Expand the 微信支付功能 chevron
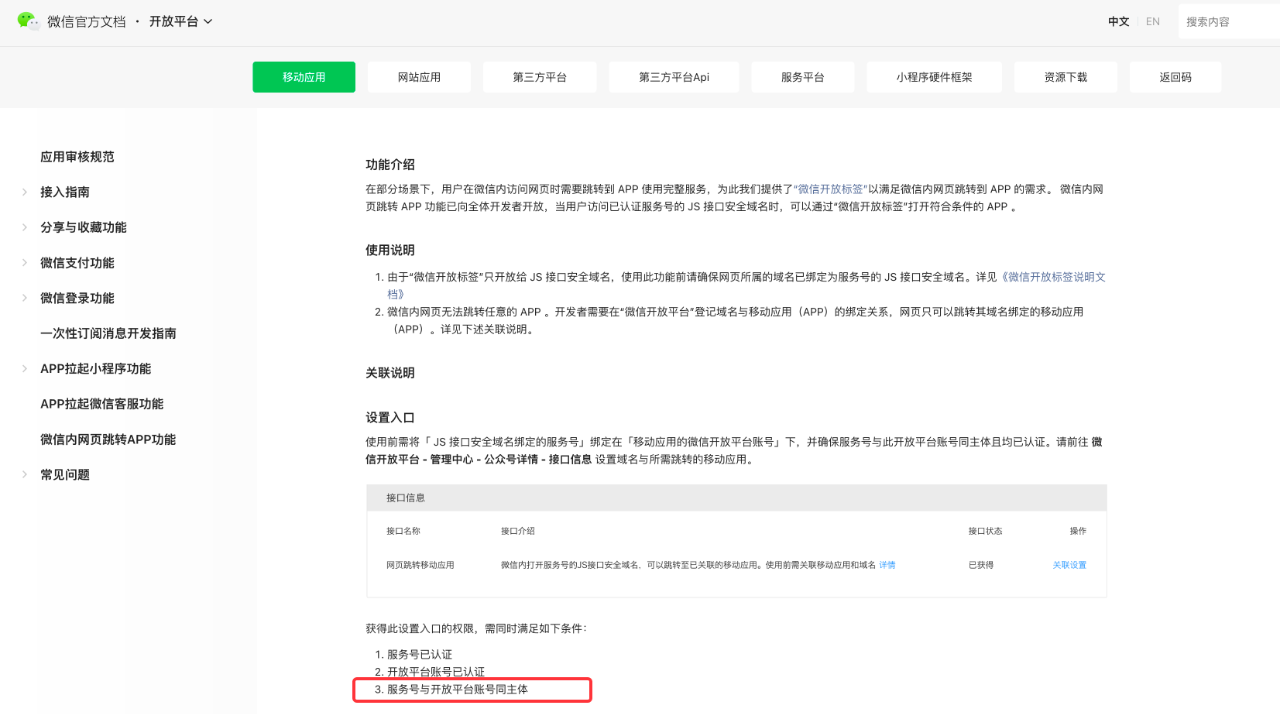This screenshot has height=714, width=1280. pyautogui.click(x=24, y=263)
